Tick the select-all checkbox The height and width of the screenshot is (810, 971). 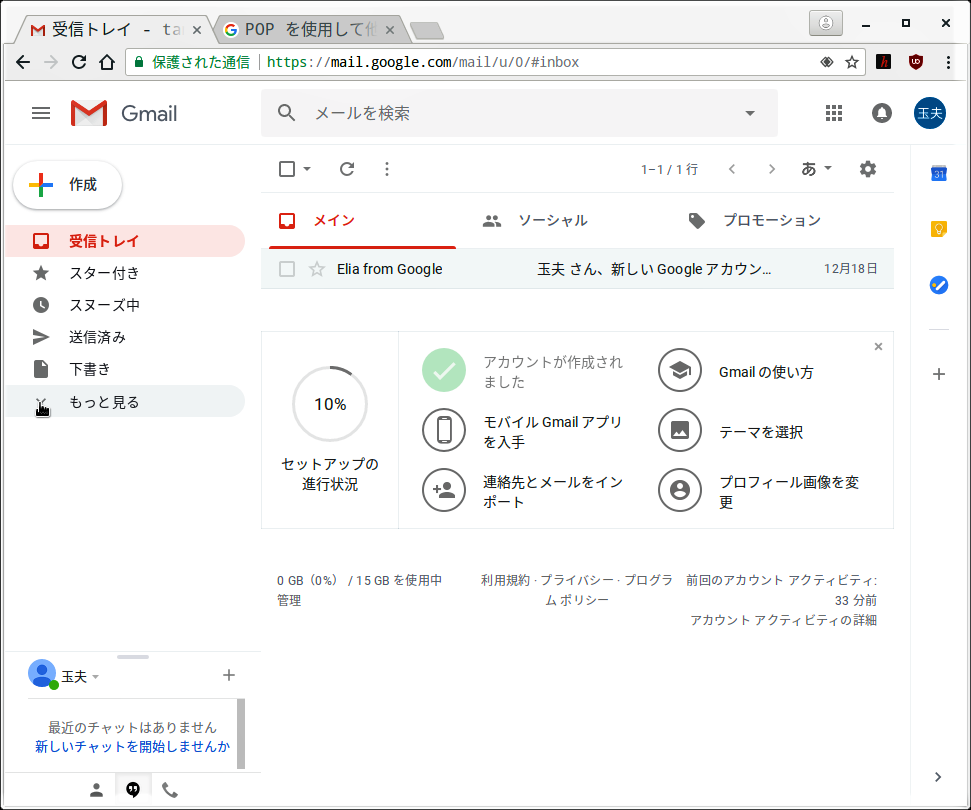click(287, 169)
